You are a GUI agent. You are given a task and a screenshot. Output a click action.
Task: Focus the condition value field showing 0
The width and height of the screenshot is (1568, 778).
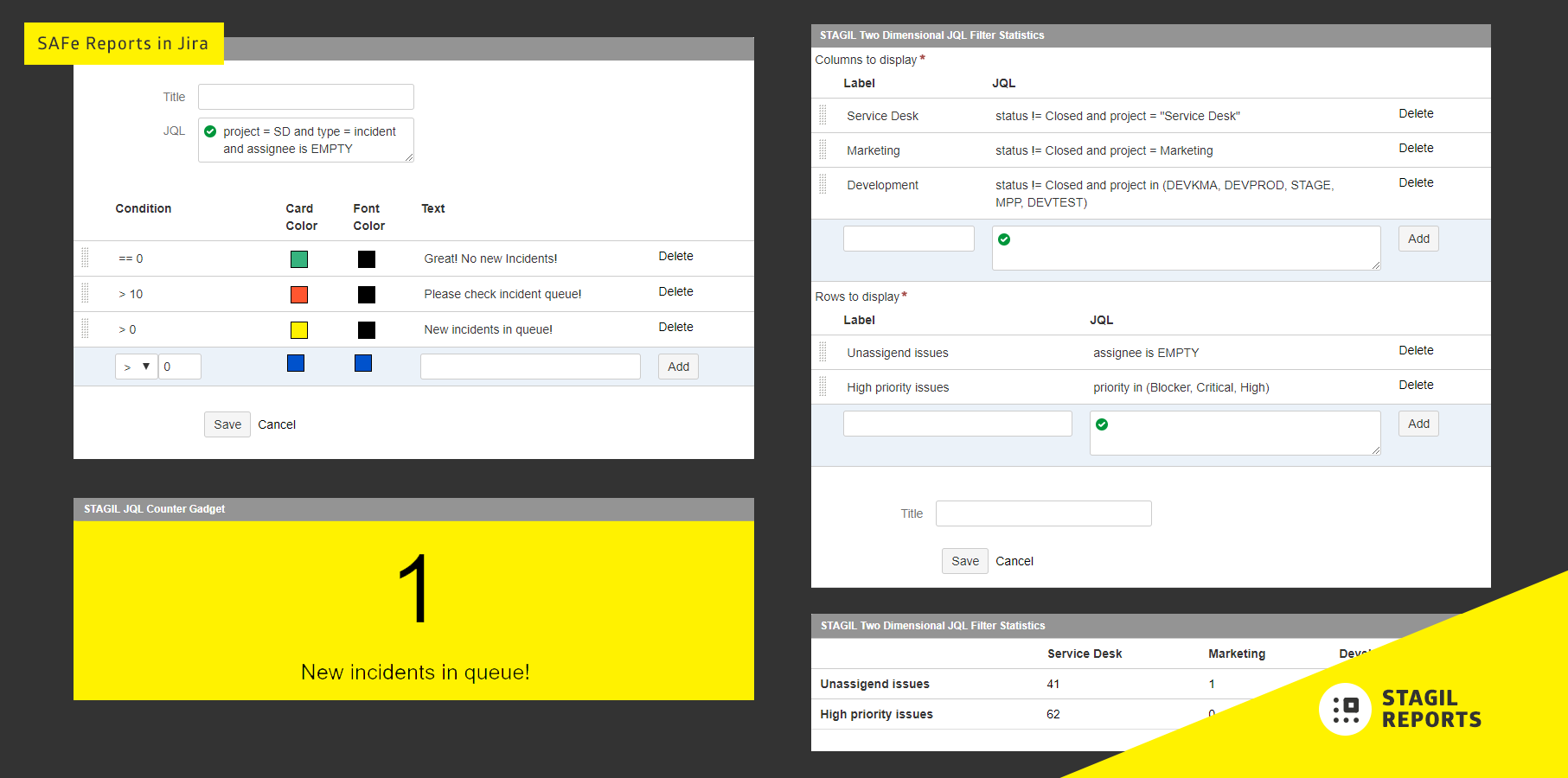[x=180, y=367]
